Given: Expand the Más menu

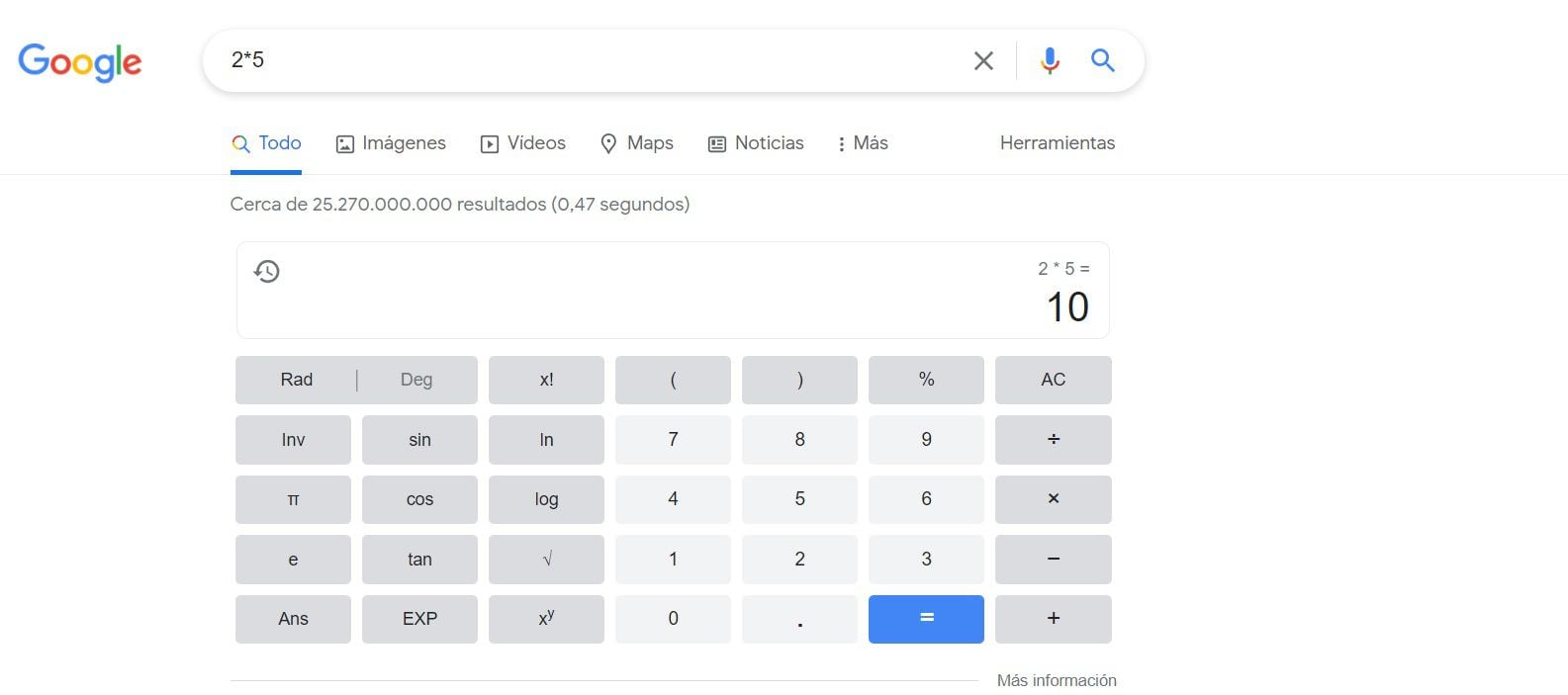Looking at the screenshot, I should (862, 143).
